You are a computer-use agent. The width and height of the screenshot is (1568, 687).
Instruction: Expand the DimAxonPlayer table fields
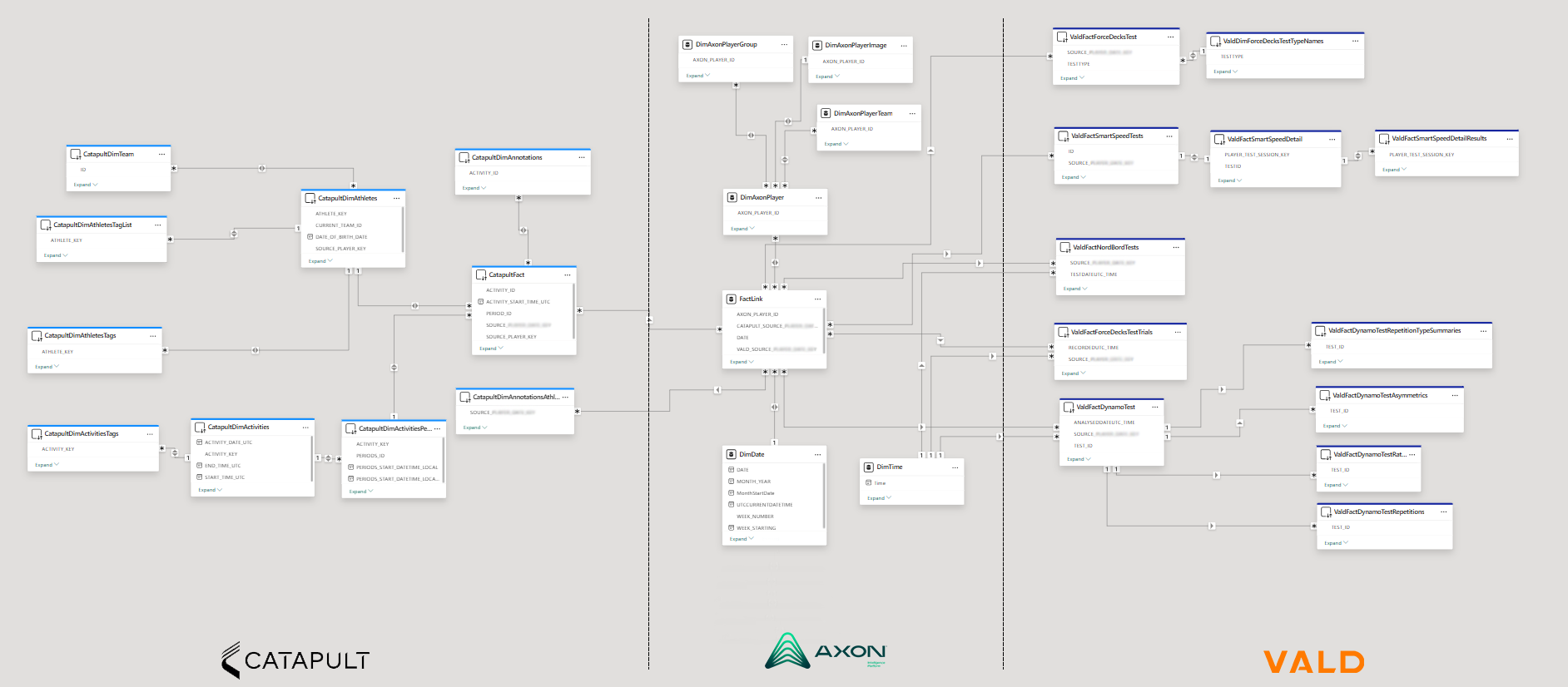(742, 229)
